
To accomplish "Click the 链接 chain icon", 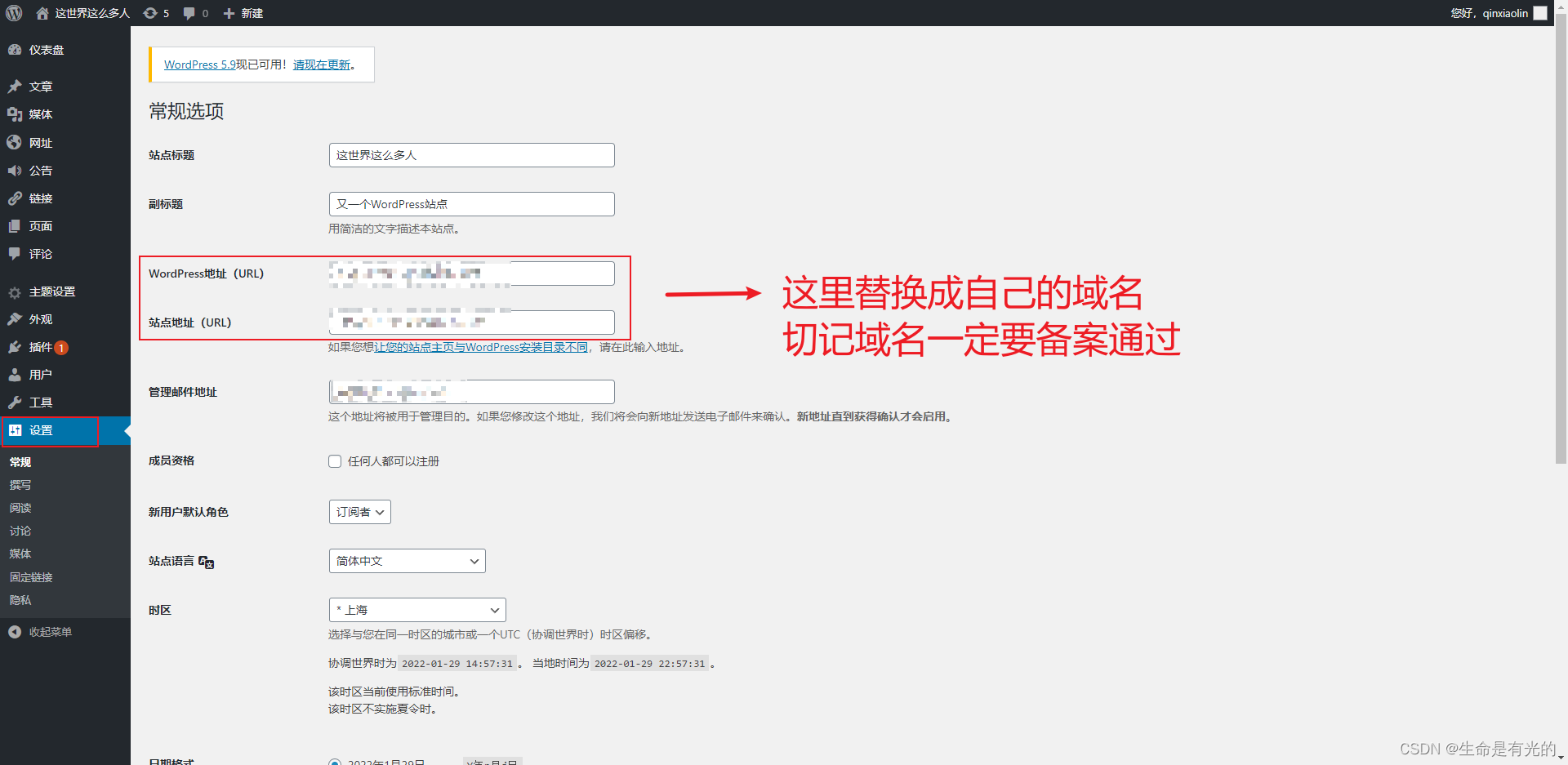I will tap(15, 198).
